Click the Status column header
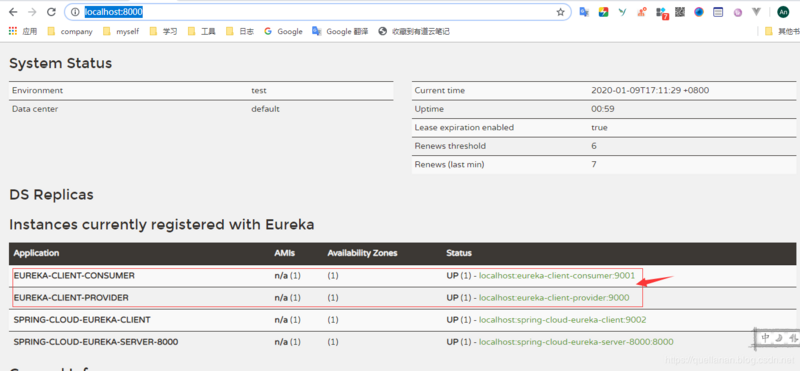This screenshot has width=800, height=371. point(459,253)
